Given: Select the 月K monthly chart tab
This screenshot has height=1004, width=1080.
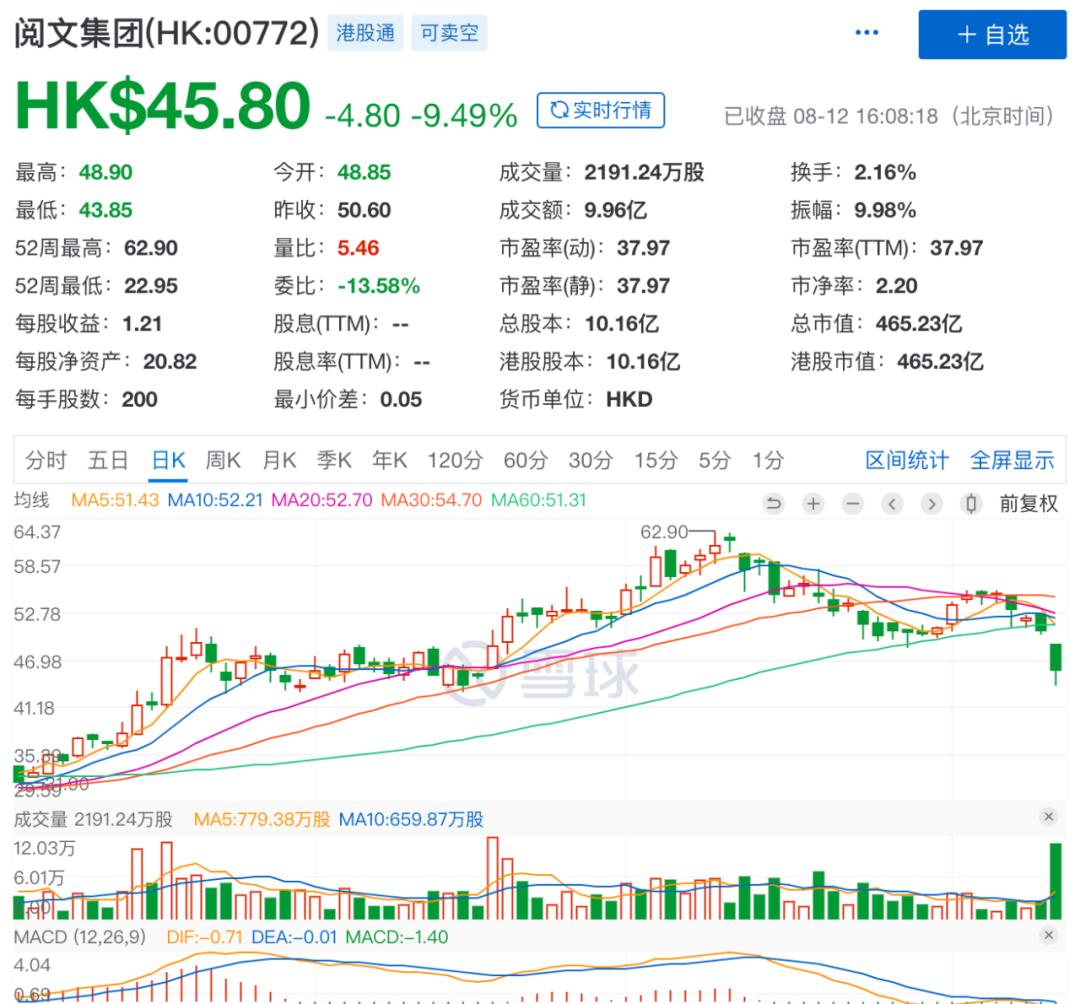Looking at the screenshot, I should click(279, 460).
